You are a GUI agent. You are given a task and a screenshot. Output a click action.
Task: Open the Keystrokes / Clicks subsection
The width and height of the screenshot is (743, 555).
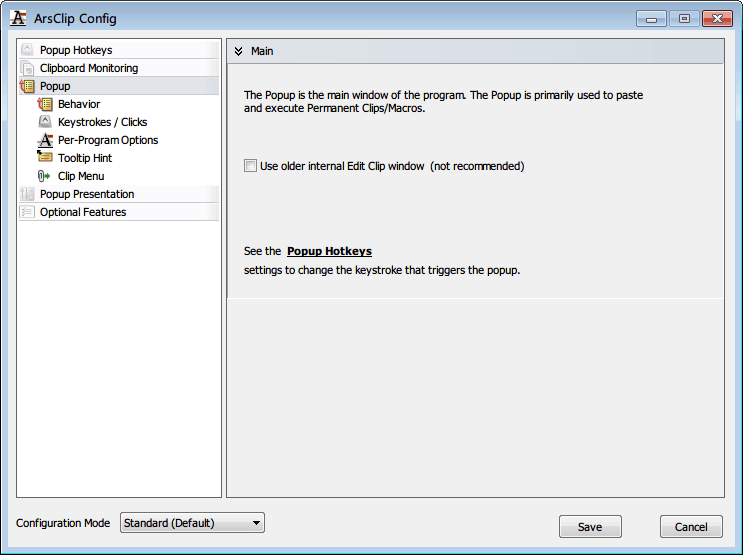pyautogui.click(x=102, y=122)
